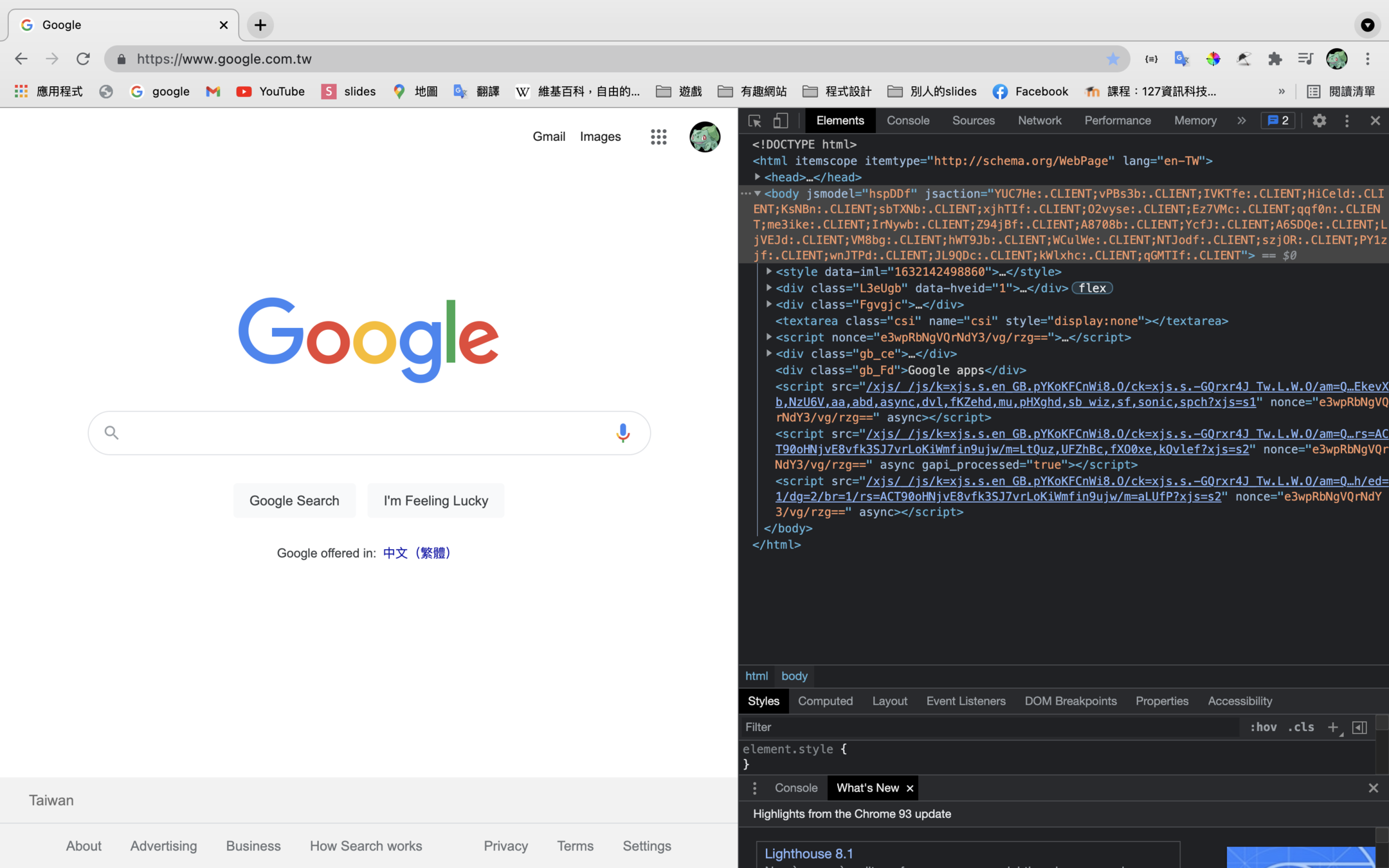The image size is (1389, 868).
Task: Click the inspect element picker icon
Action: click(755, 121)
